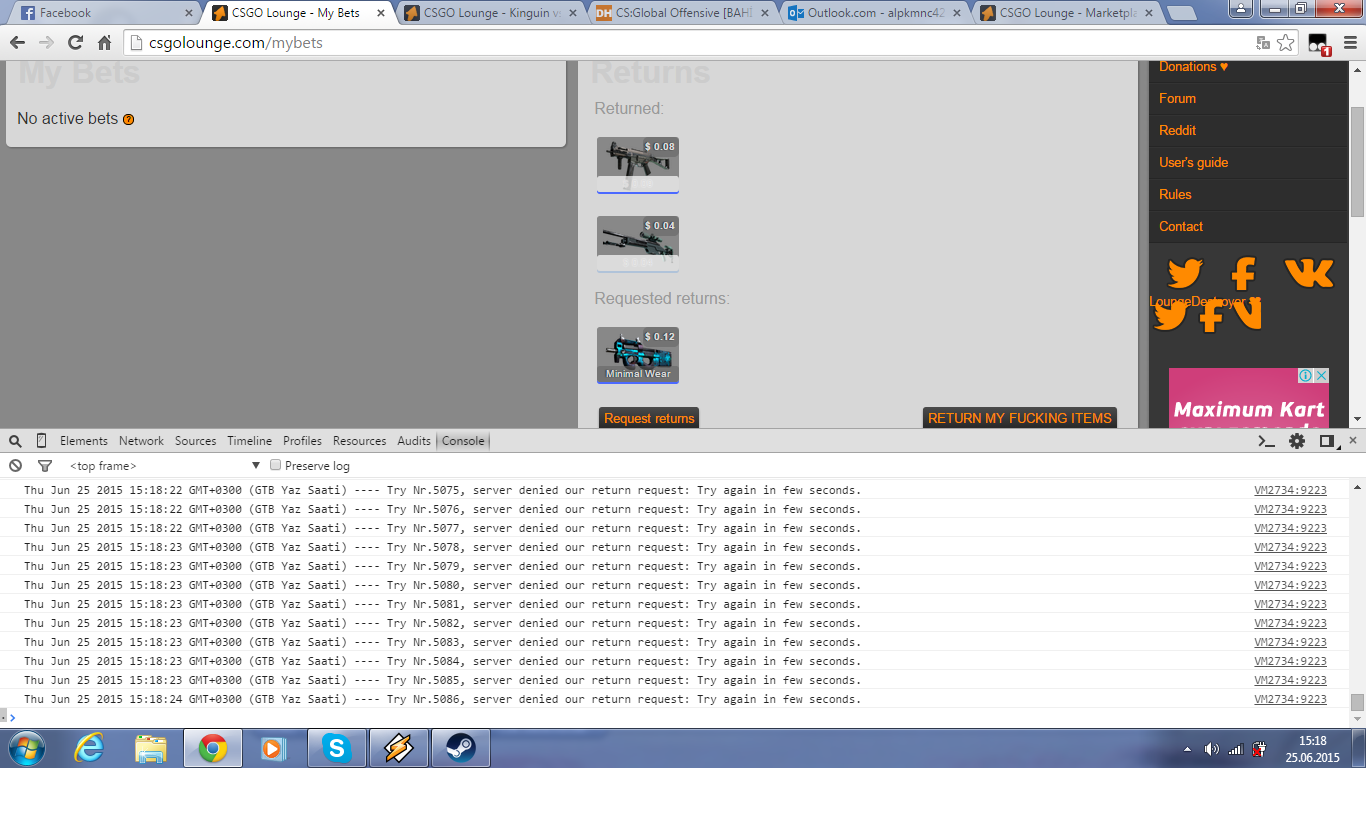Click the RETURN MY FUCKING ITEMS button
The width and height of the screenshot is (1366, 825).
(1019, 418)
